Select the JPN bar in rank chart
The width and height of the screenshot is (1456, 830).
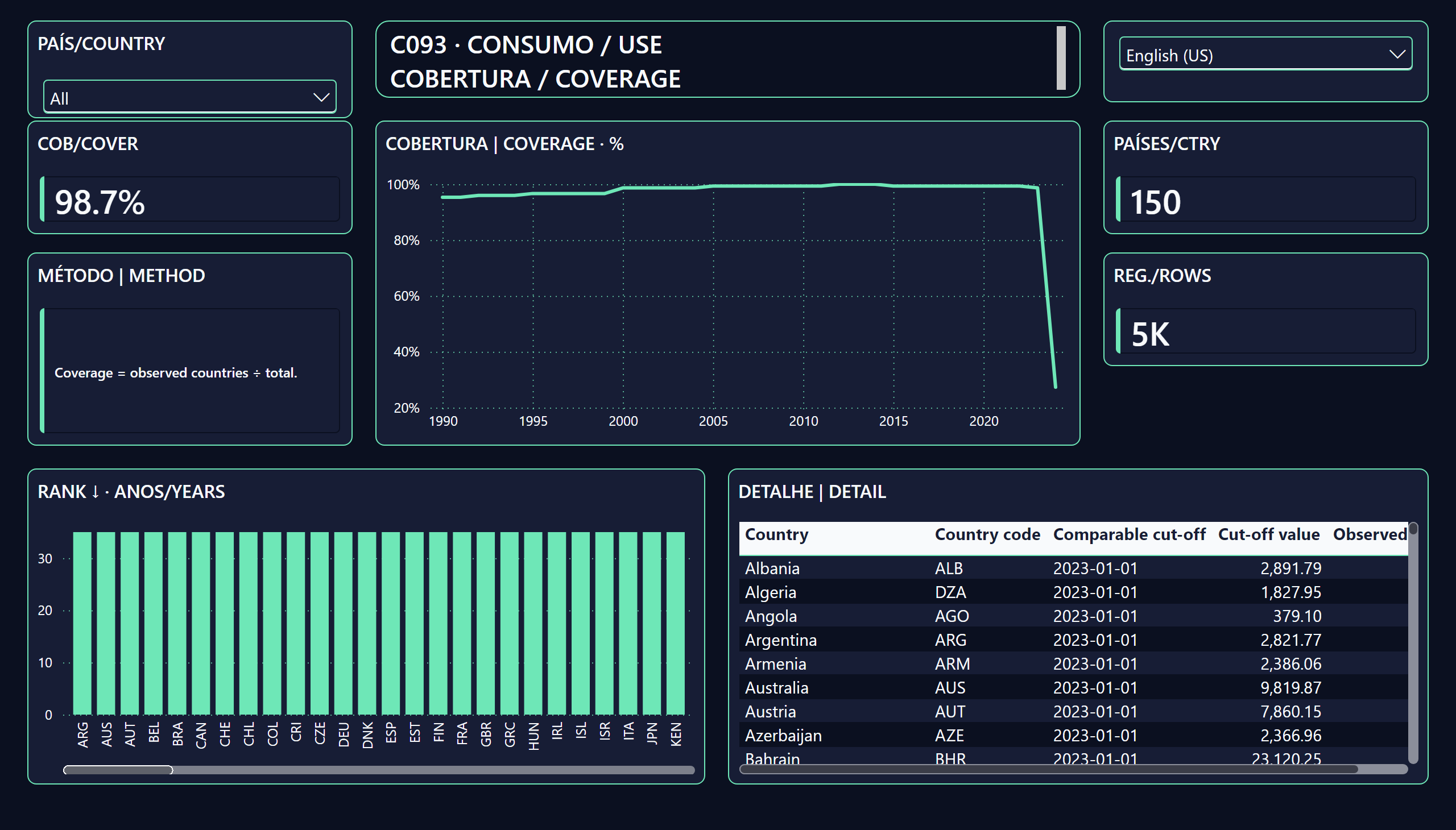pos(652,623)
